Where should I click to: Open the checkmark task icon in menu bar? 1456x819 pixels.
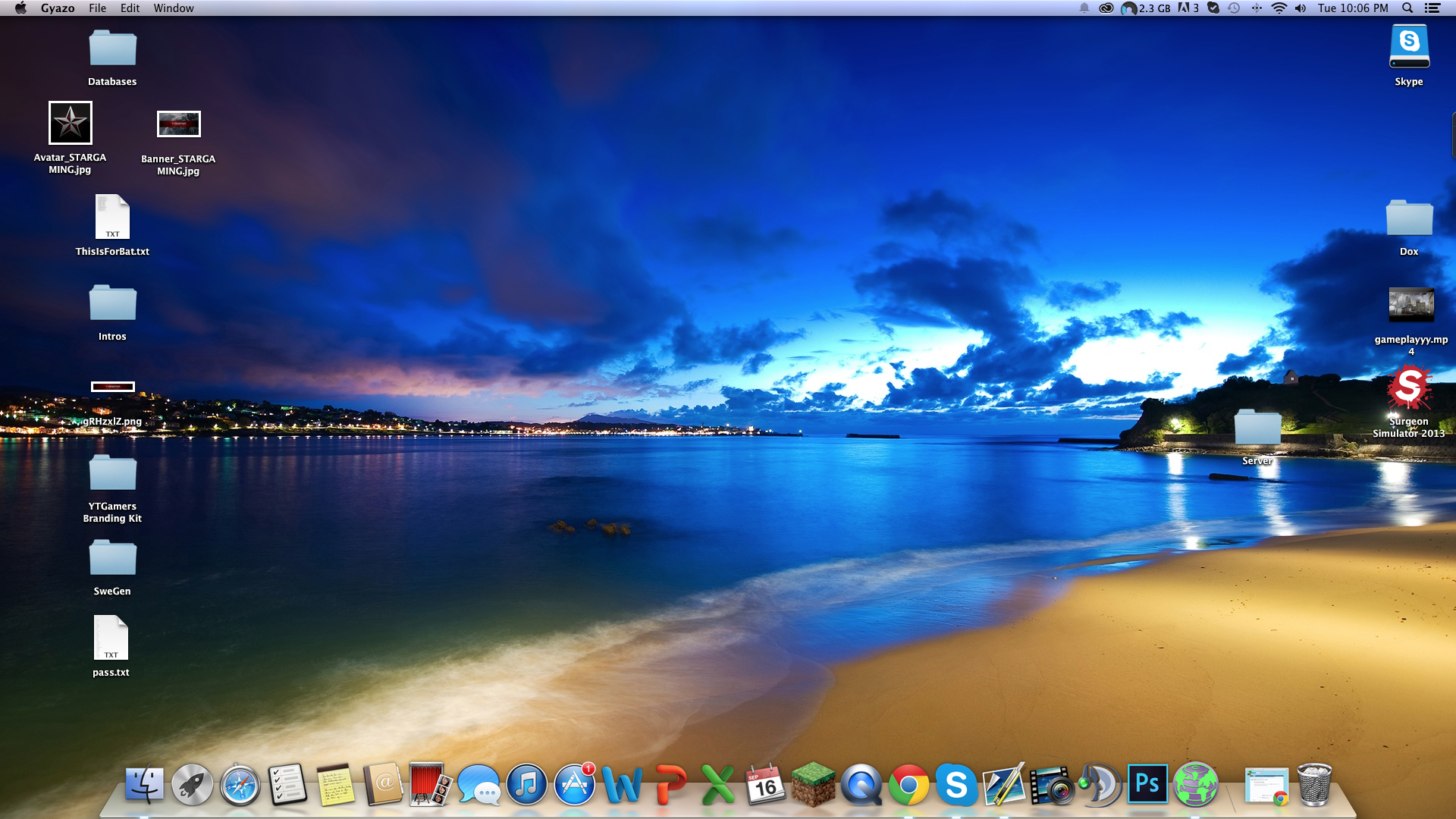1213,8
